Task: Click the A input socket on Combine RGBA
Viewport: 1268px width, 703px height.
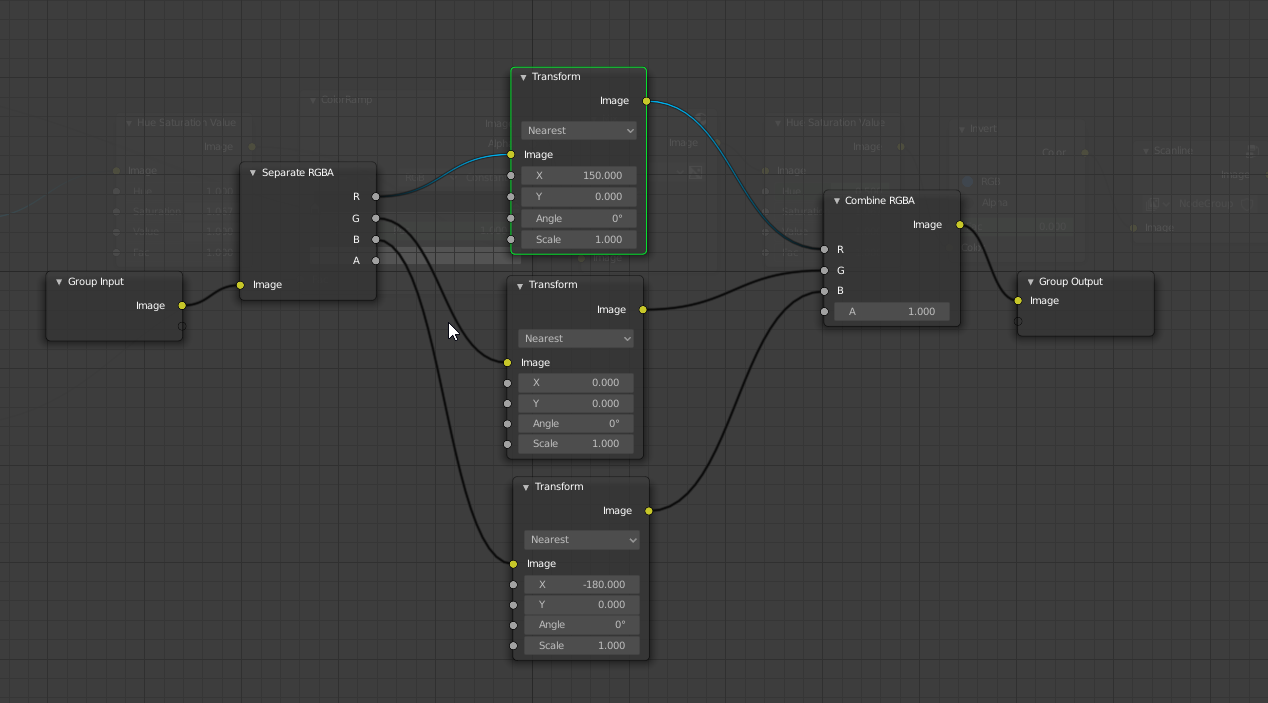Action: (x=824, y=311)
